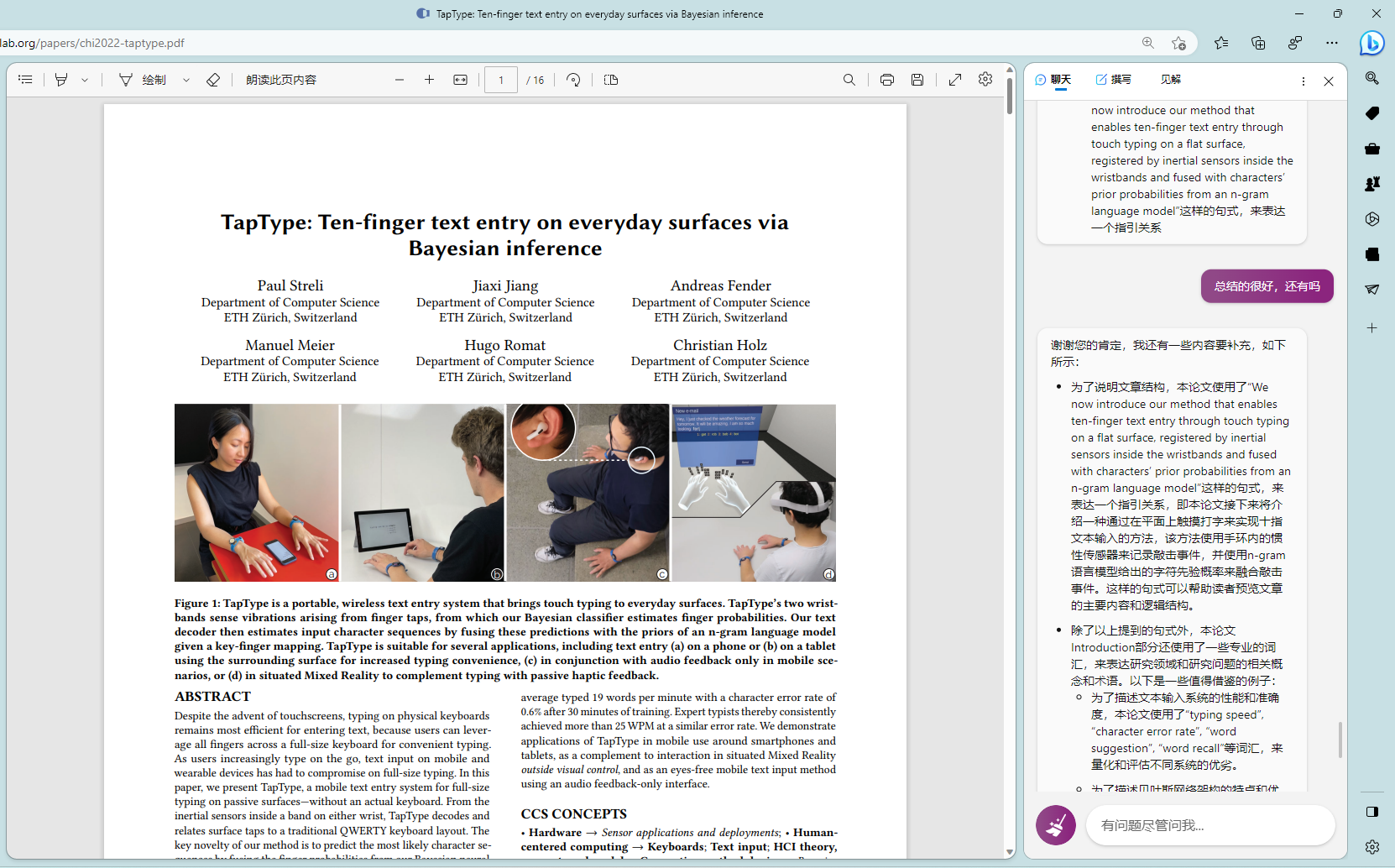The height and width of the screenshot is (868, 1395).
Task: Click the fit to width icon
Action: pos(460,80)
